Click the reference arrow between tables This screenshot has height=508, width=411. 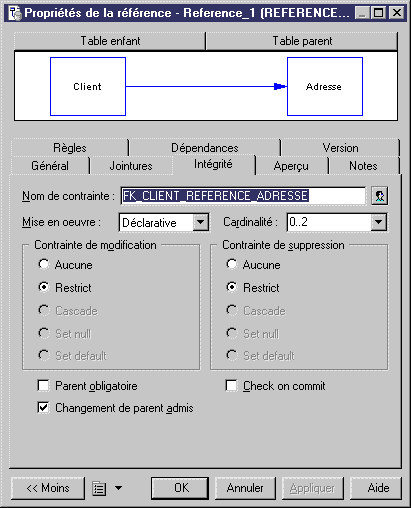206,87
